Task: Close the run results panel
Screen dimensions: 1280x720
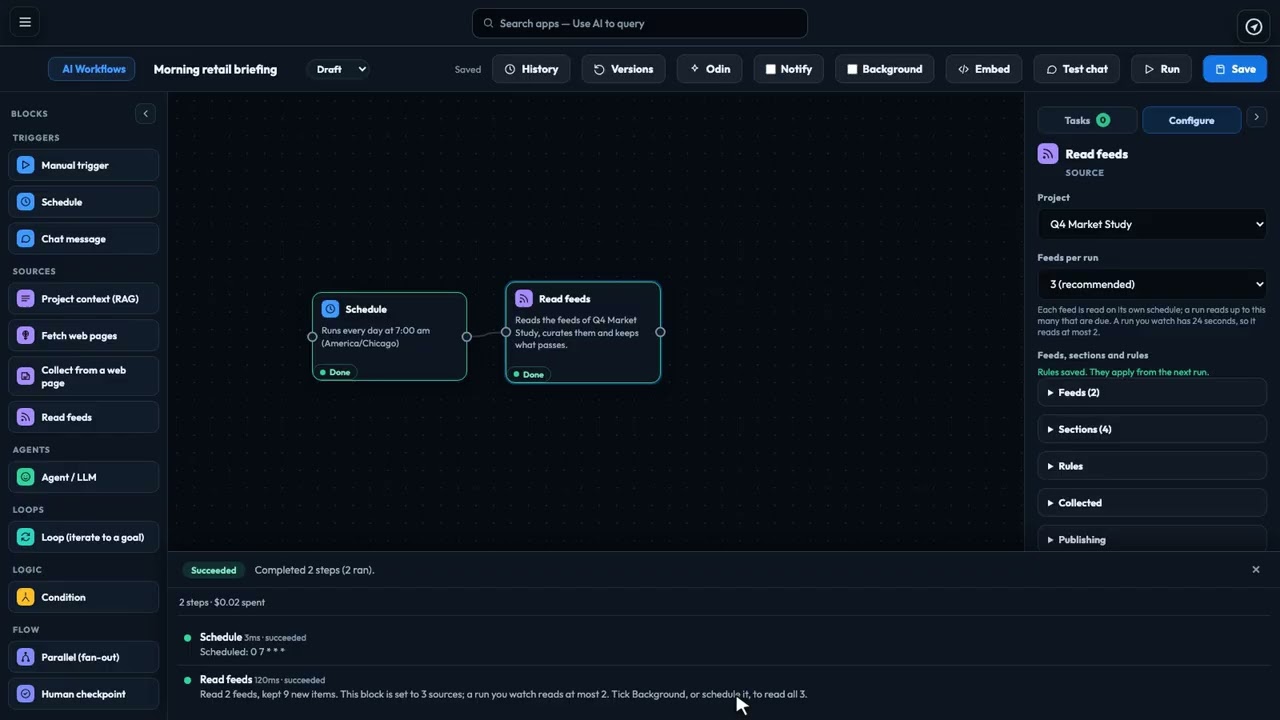Action: 1256,570
